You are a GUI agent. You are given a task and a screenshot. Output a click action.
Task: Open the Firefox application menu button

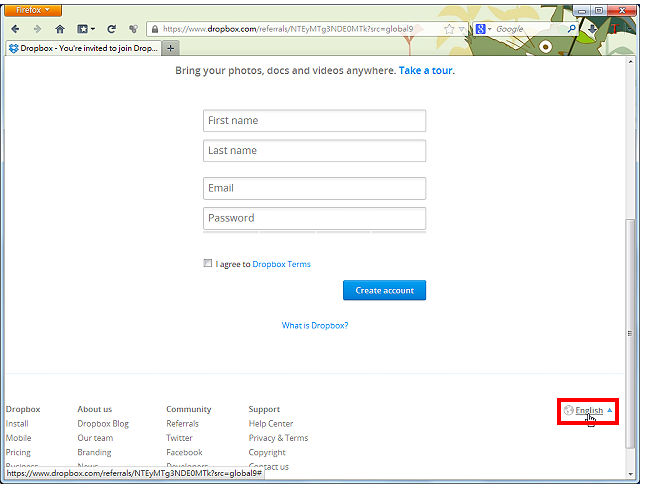click(x=33, y=10)
